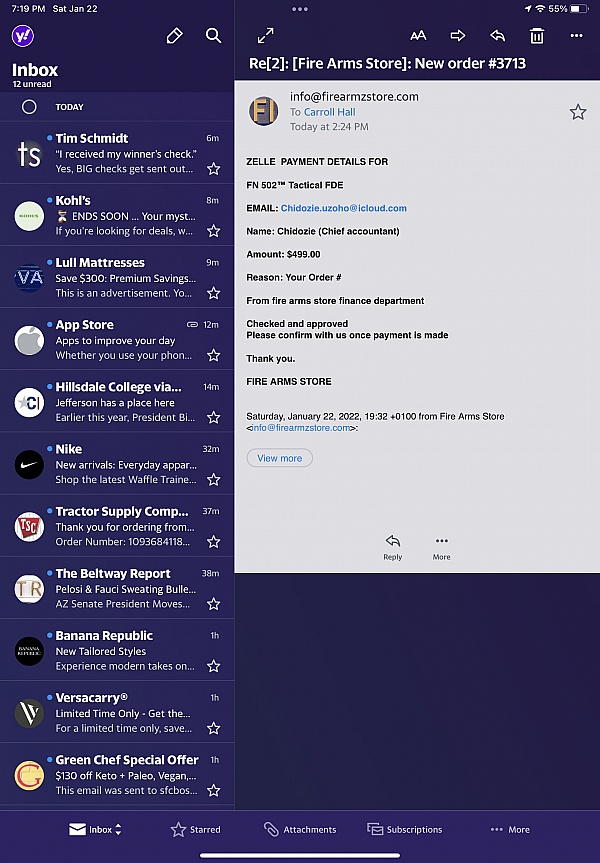Tap the compose pencil icon
This screenshot has width=600, height=863.
174,36
